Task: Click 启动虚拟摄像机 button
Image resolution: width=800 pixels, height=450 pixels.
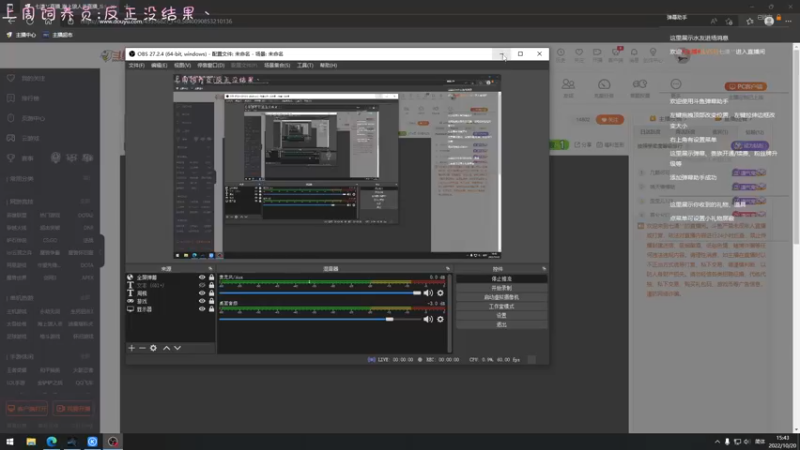Action: (x=502, y=297)
